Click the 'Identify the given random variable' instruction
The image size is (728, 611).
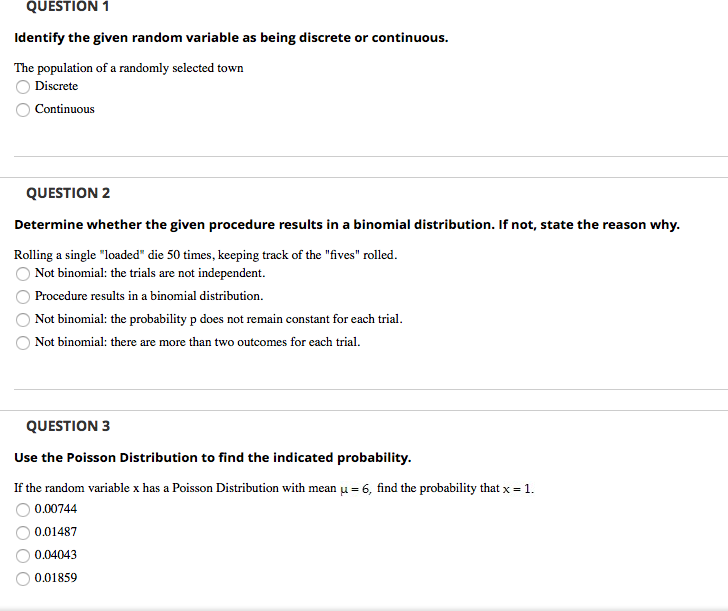[x=231, y=38]
